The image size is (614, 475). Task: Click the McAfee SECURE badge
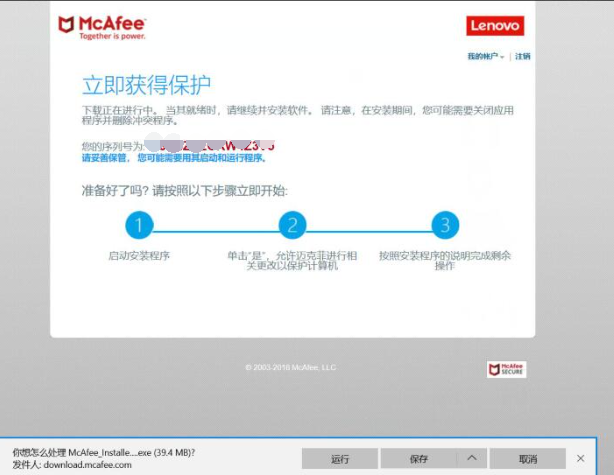point(506,369)
